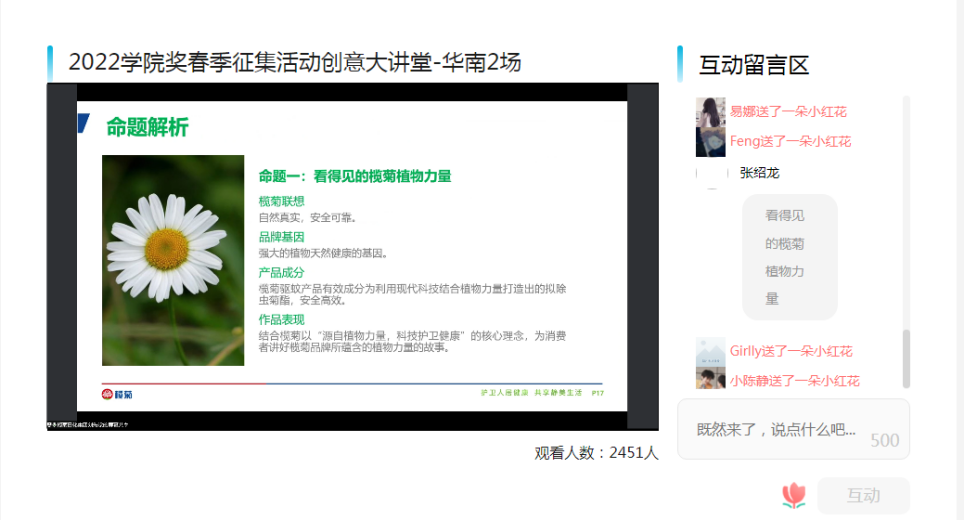Open 小陈静's avatar in the comments
The height and width of the screenshot is (520, 964).
pos(710,379)
